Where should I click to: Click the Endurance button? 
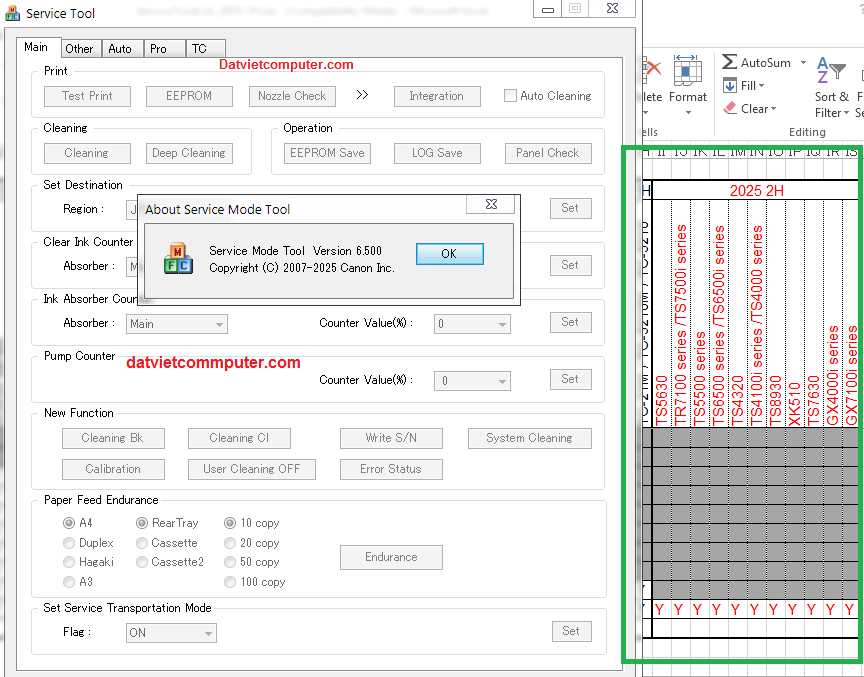pos(391,557)
